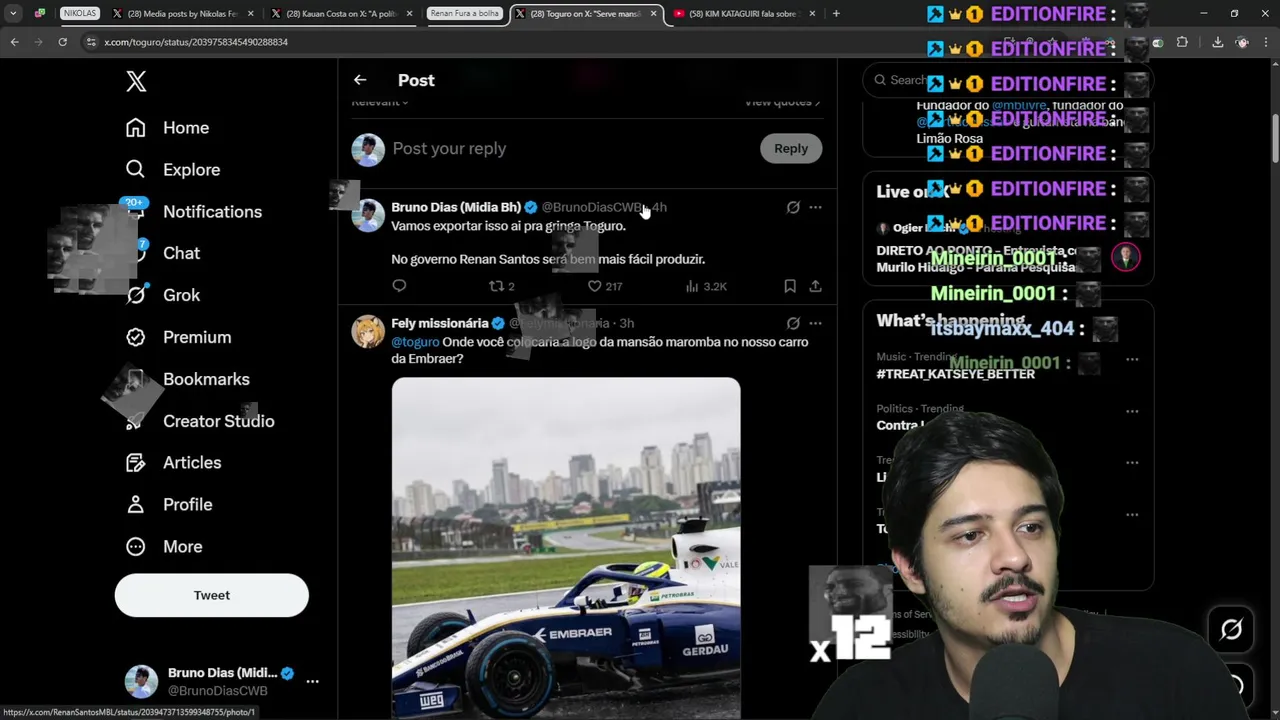Expand the More menu in the sidebar
Screen dimensions: 1280x720
point(163,547)
